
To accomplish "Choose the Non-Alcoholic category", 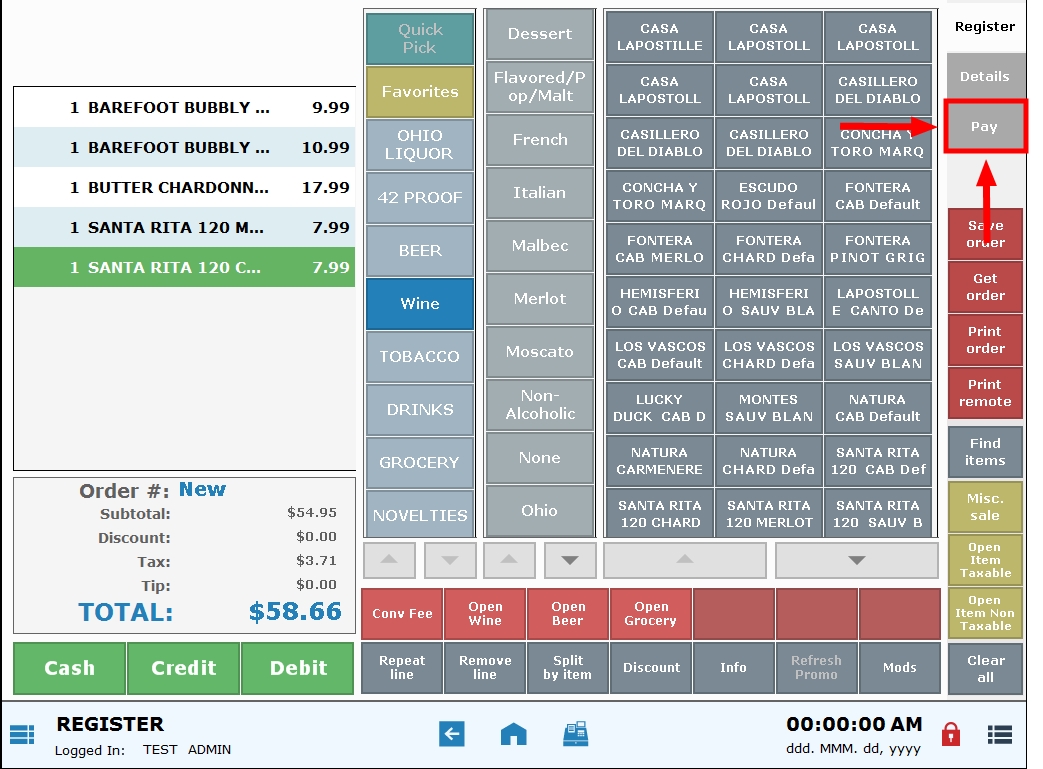I will [540, 404].
